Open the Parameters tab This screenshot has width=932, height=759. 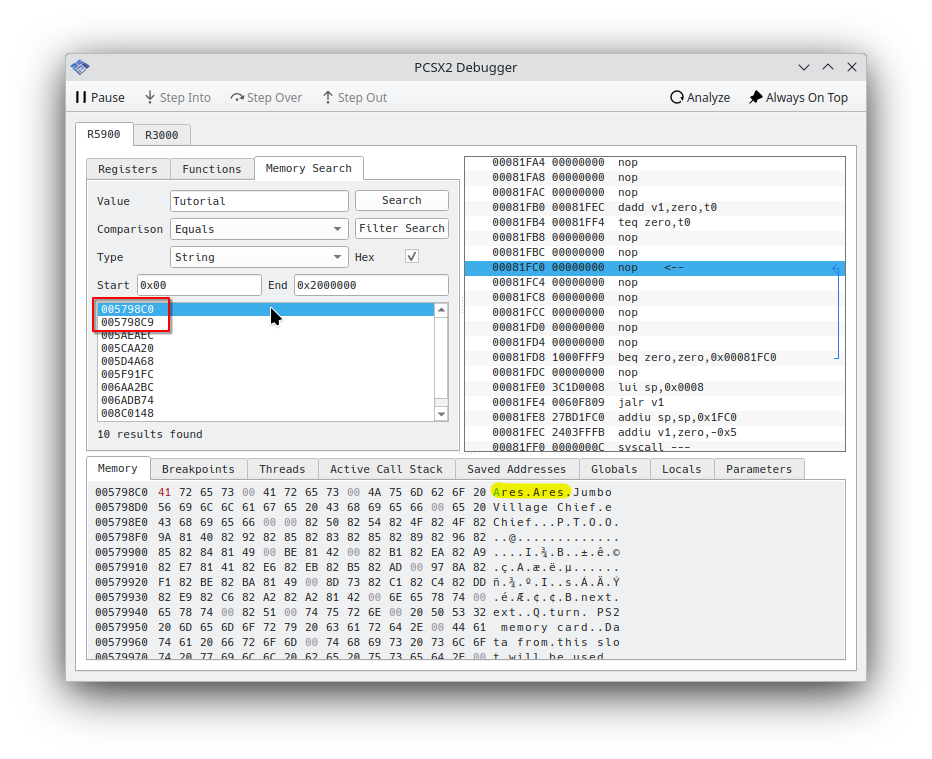[x=759, y=469]
